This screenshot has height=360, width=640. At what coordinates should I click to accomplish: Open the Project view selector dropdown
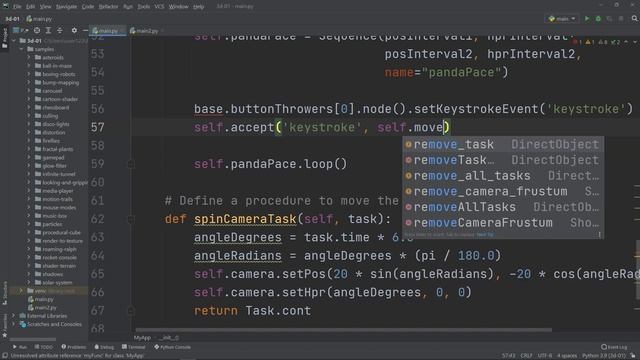tap(20, 30)
